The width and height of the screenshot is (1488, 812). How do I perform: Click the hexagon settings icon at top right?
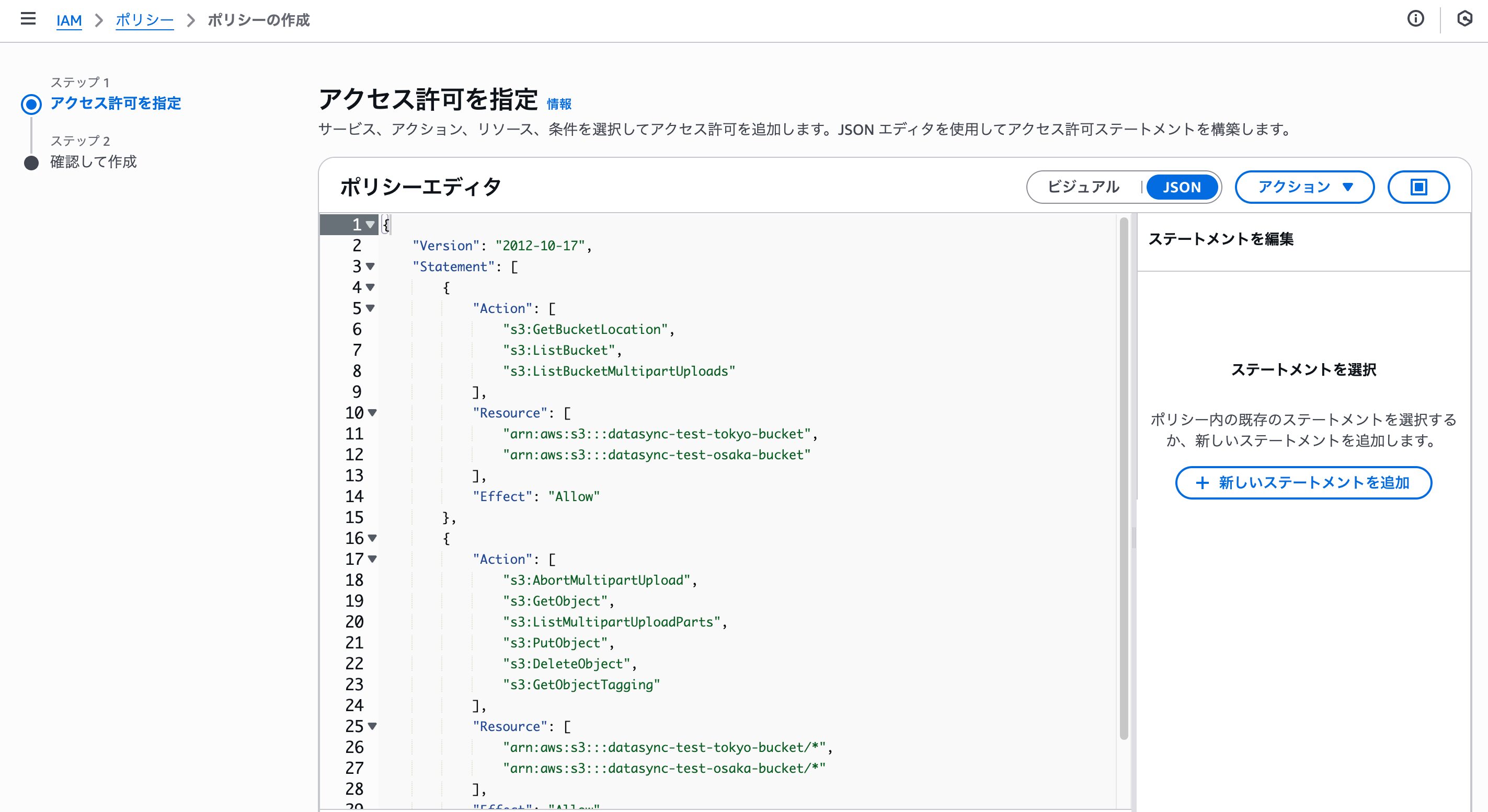[x=1464, y=19]
